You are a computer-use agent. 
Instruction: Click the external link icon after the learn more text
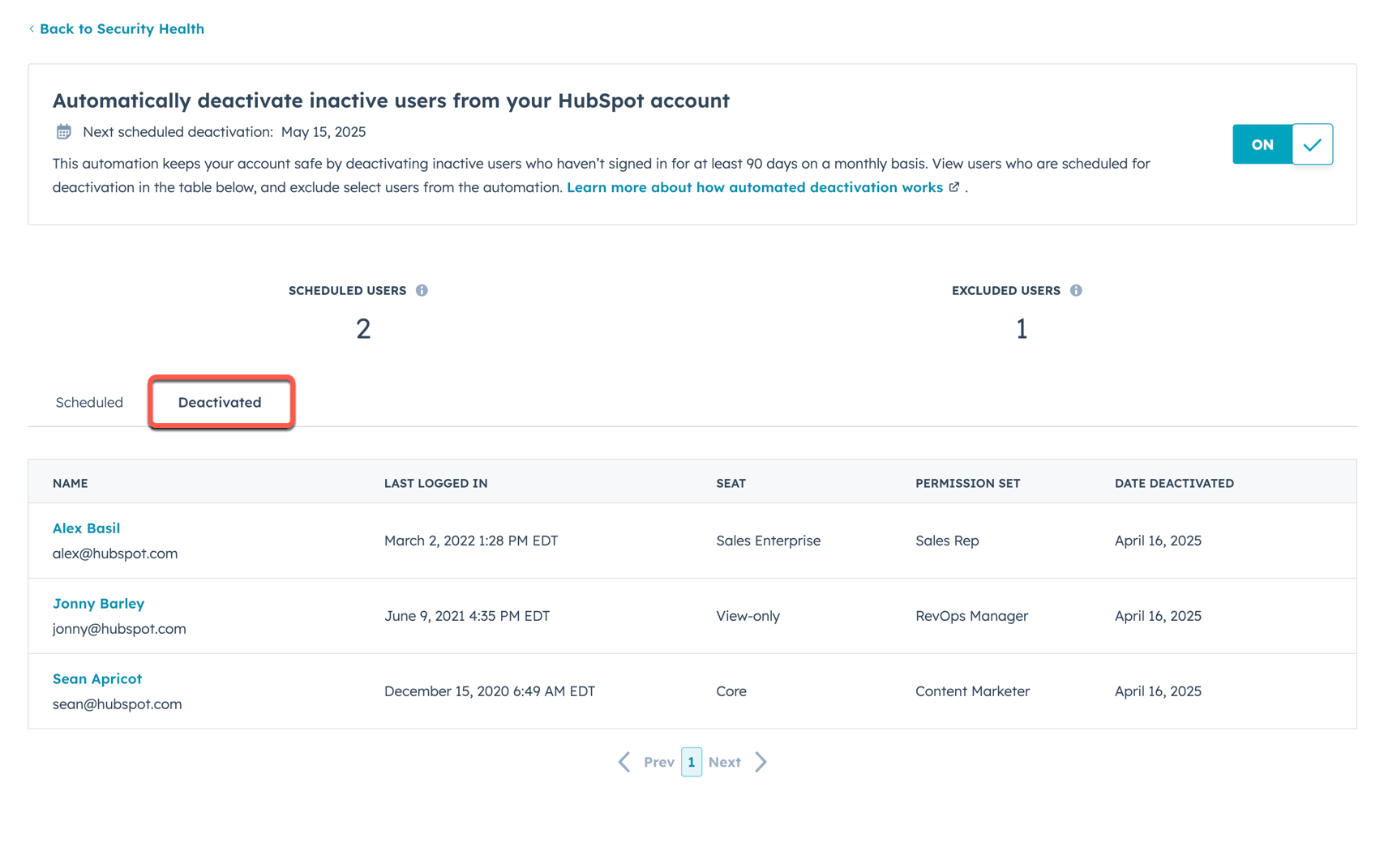[953, 186]
